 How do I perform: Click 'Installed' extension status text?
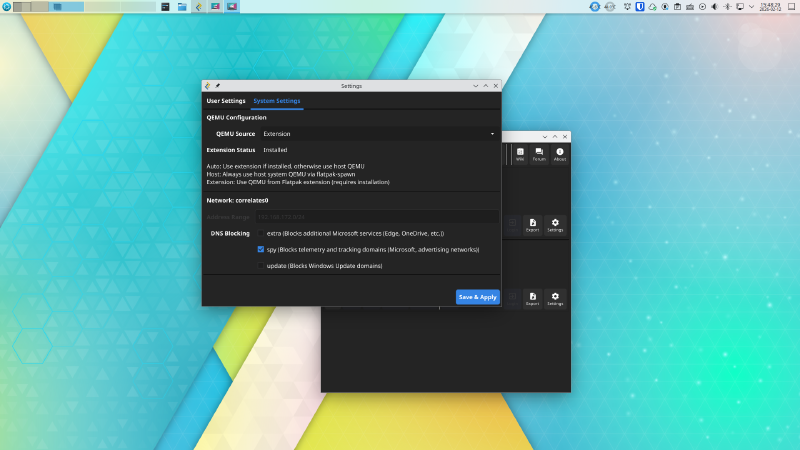tap(275, 150)
